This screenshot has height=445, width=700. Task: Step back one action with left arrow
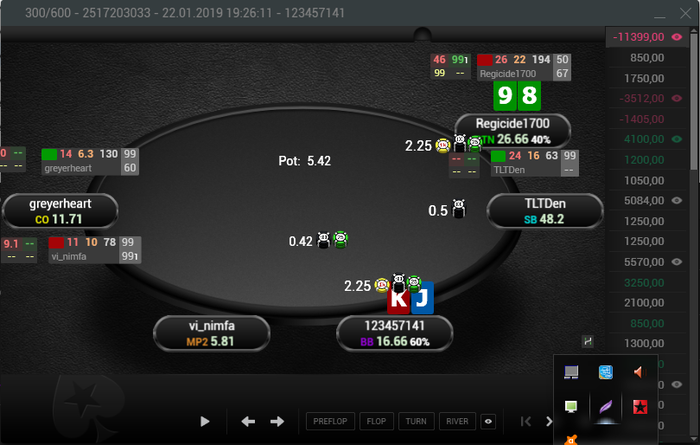pos(248,421)
